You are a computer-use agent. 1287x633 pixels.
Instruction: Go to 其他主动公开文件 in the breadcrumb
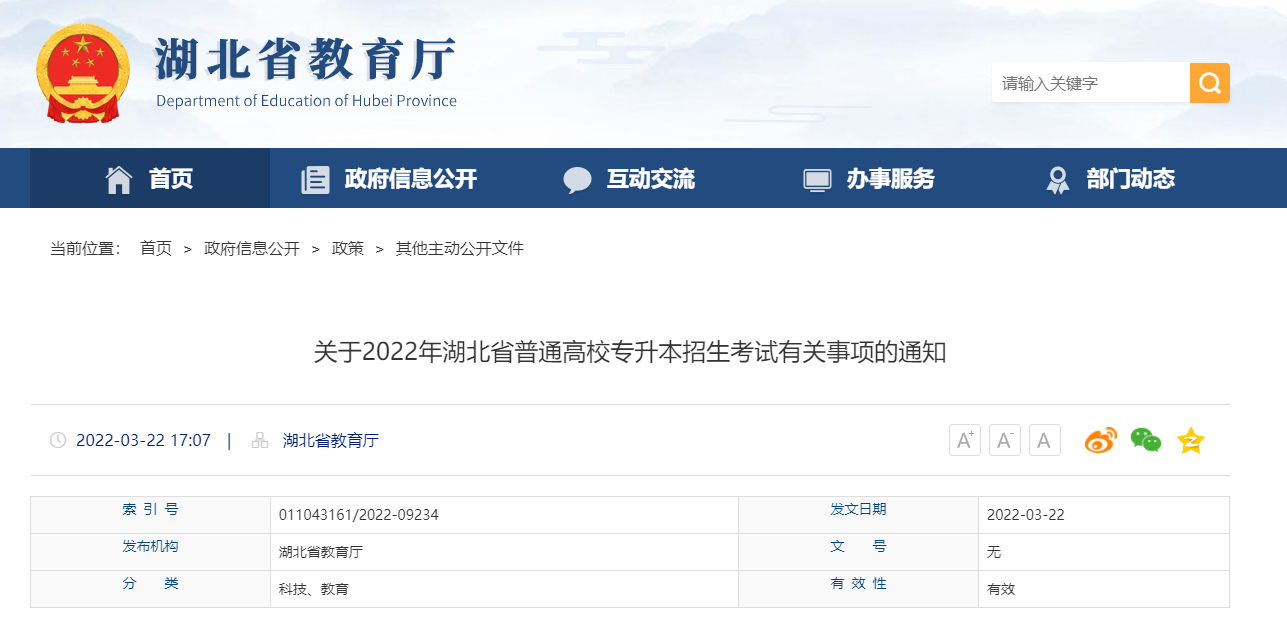(x=460, y=248)
